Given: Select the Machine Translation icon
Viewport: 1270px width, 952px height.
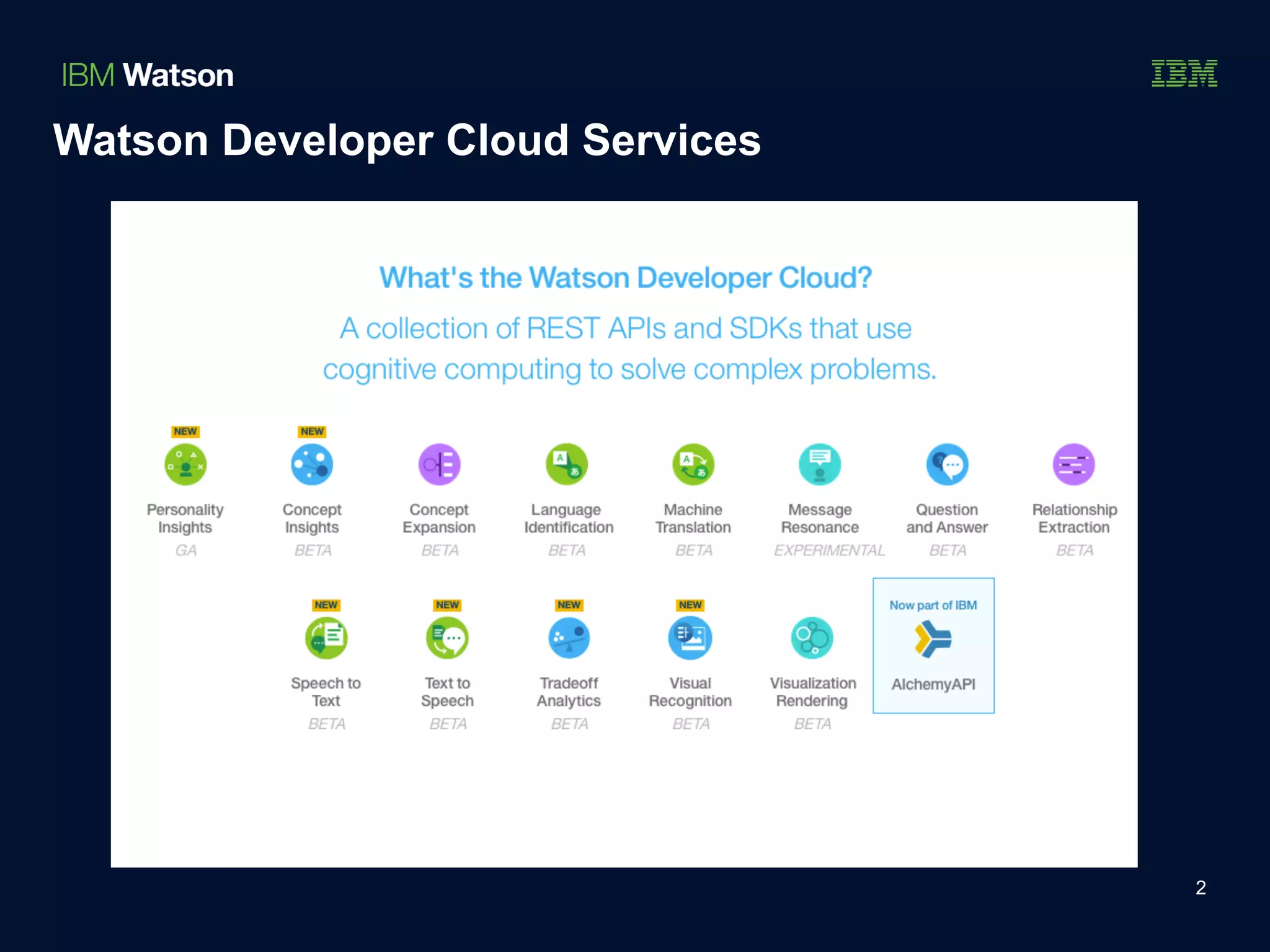Looking at the screenshot, I should (x=693, y=464).
